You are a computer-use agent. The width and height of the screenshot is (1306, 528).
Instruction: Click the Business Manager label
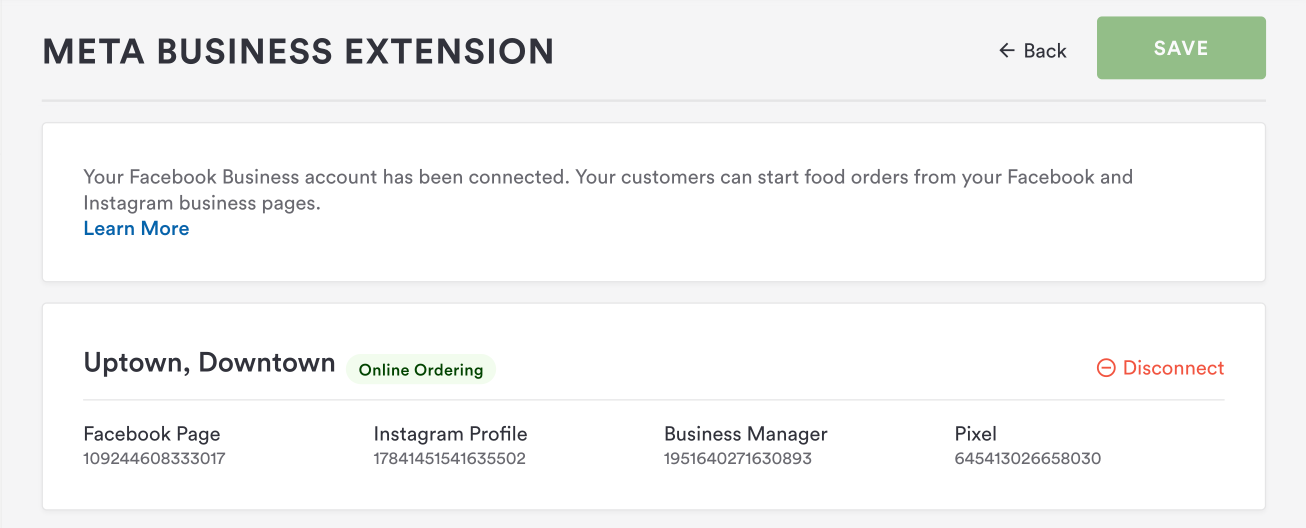pyautogui.click(x=746, y=434)
